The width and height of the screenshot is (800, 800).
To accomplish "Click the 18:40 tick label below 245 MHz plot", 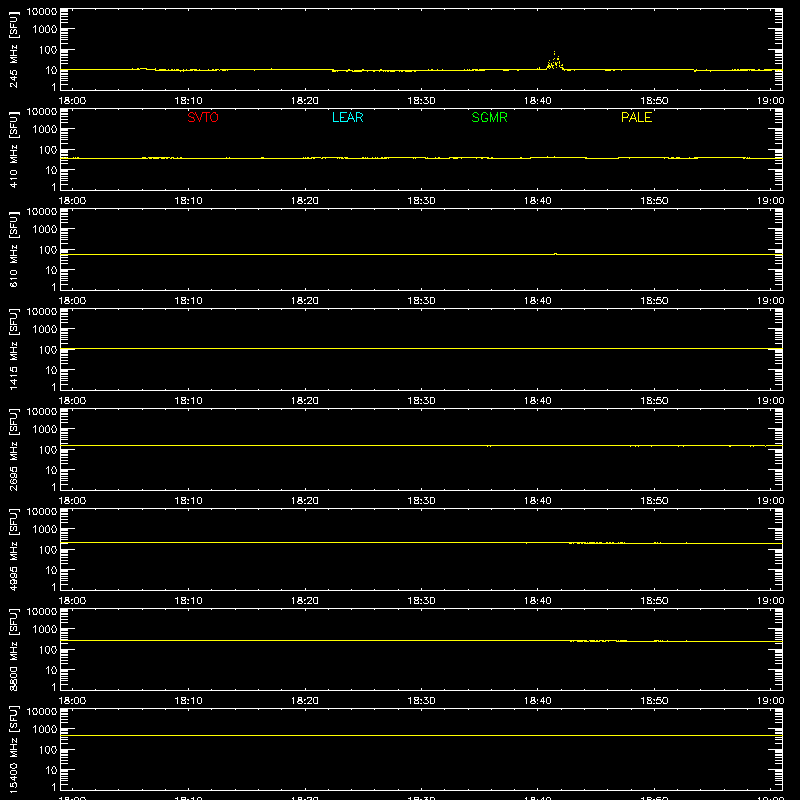I will point(537,101).
